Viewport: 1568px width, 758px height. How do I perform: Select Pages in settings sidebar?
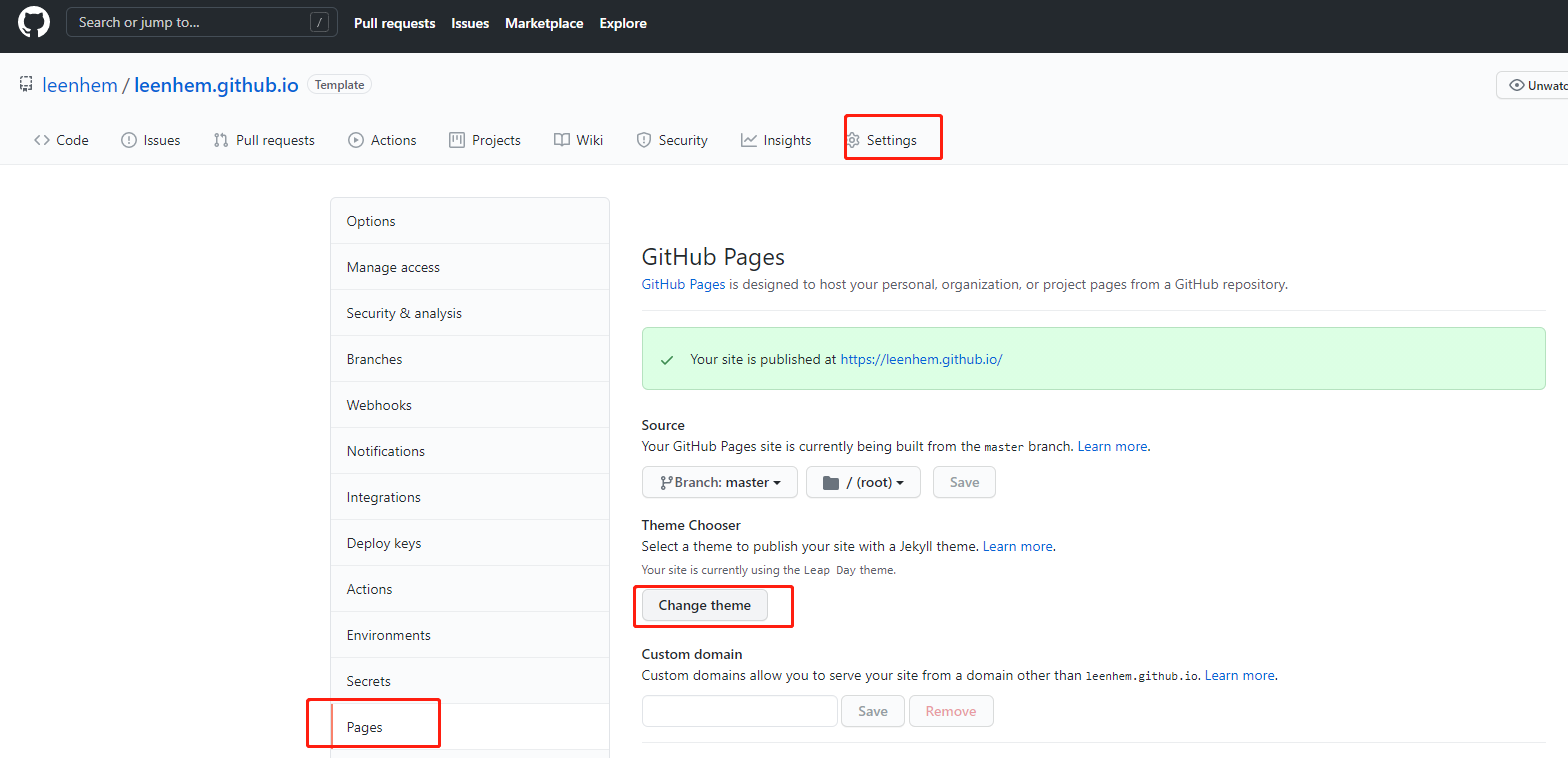point(470,727)
